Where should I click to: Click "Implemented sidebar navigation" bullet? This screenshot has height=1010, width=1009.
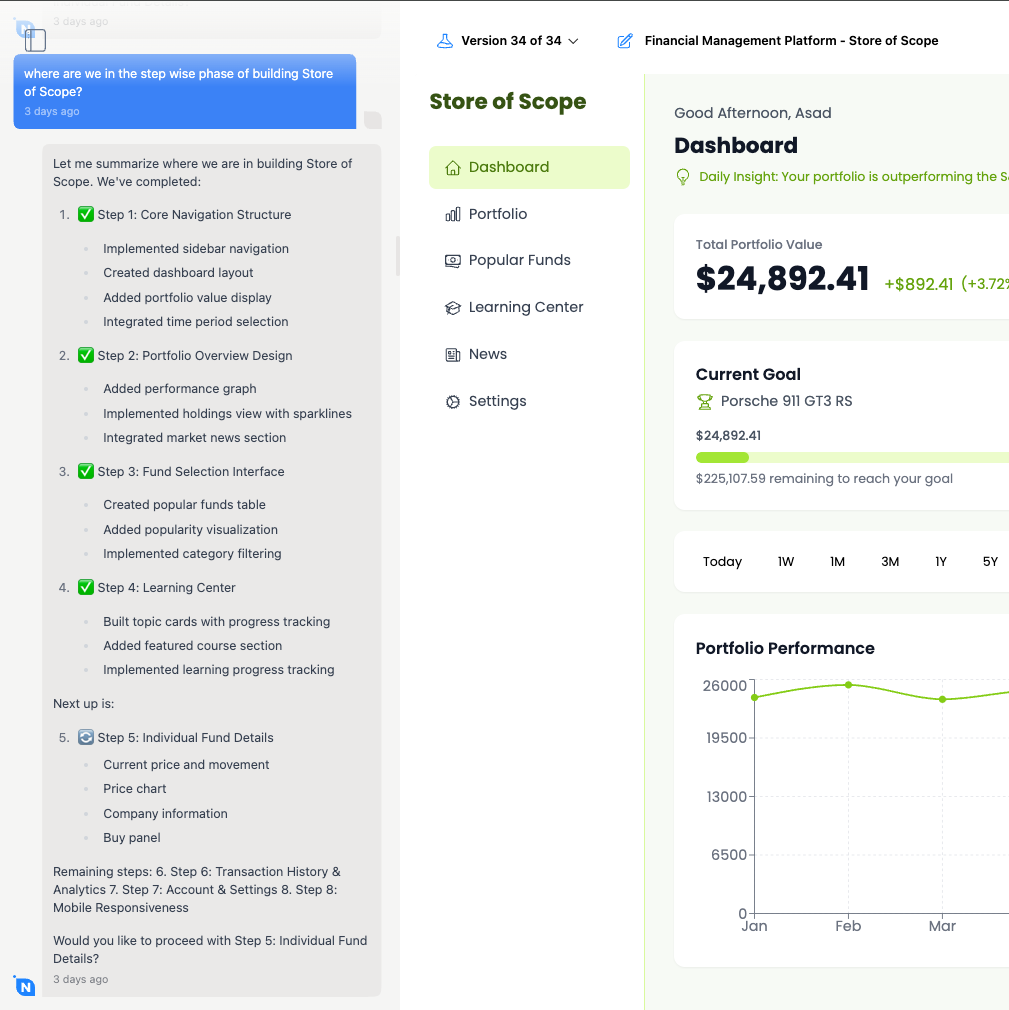coord(196,249)
